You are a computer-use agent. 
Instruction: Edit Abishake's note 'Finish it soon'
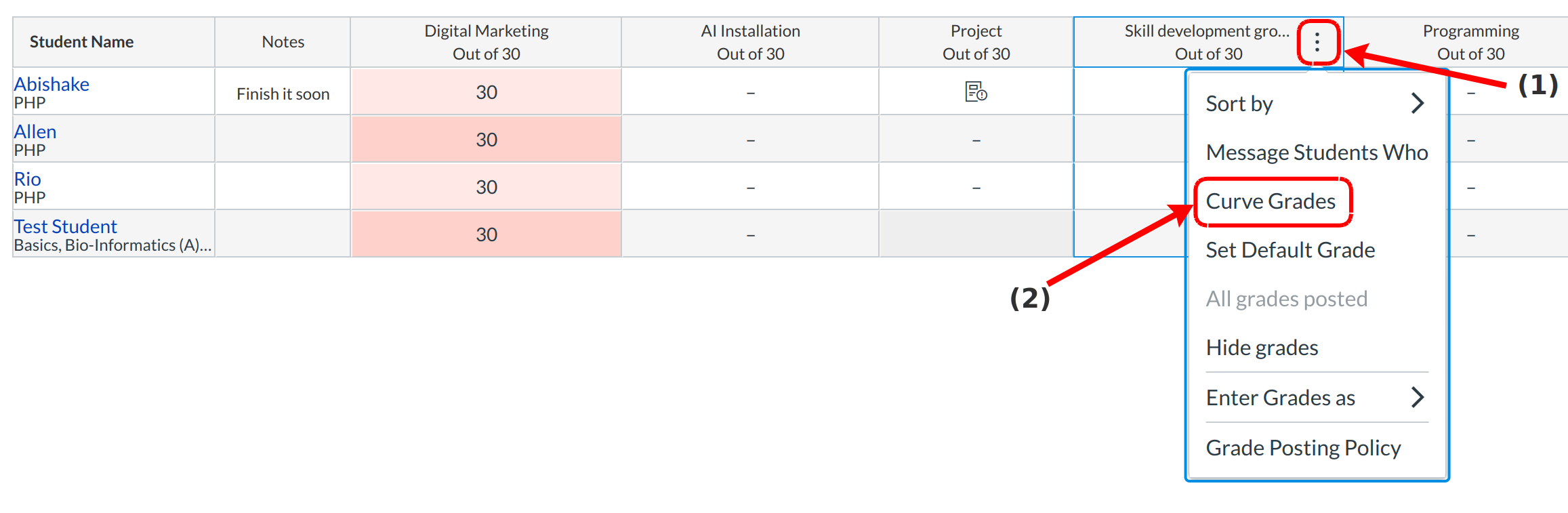[283, 94]
